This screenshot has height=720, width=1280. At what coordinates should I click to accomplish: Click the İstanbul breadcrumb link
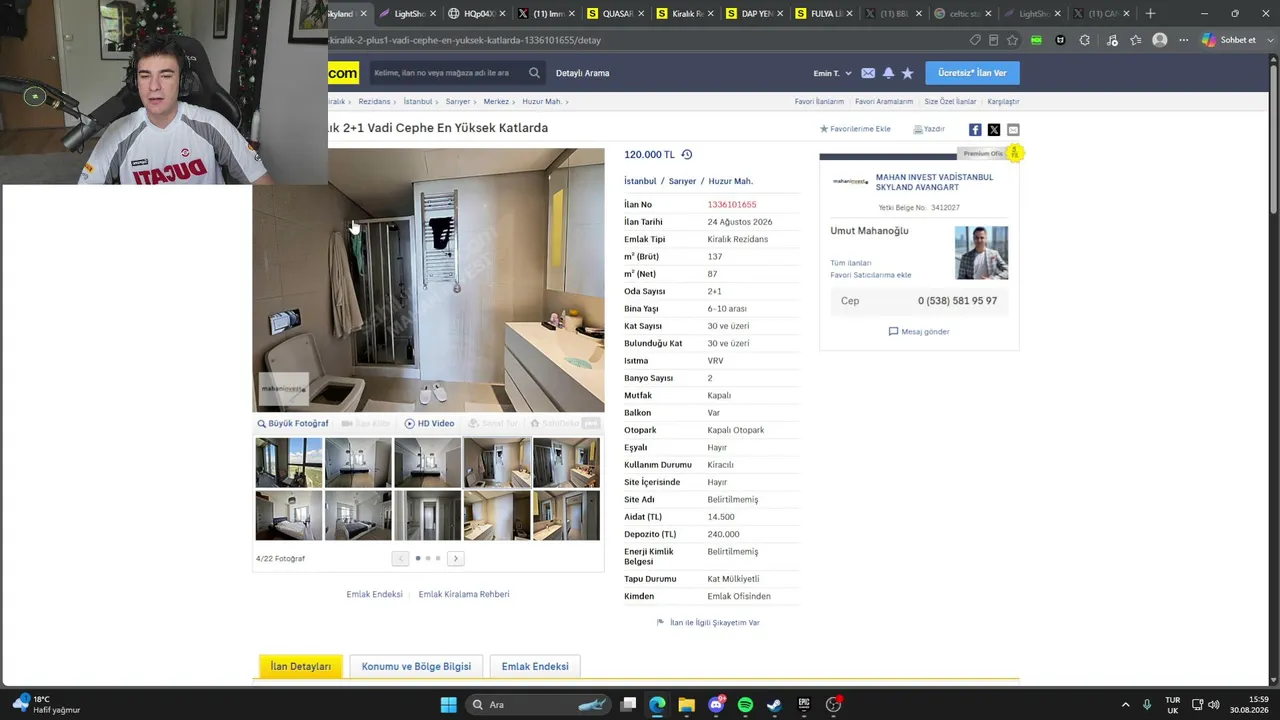[x=418, y=102]
